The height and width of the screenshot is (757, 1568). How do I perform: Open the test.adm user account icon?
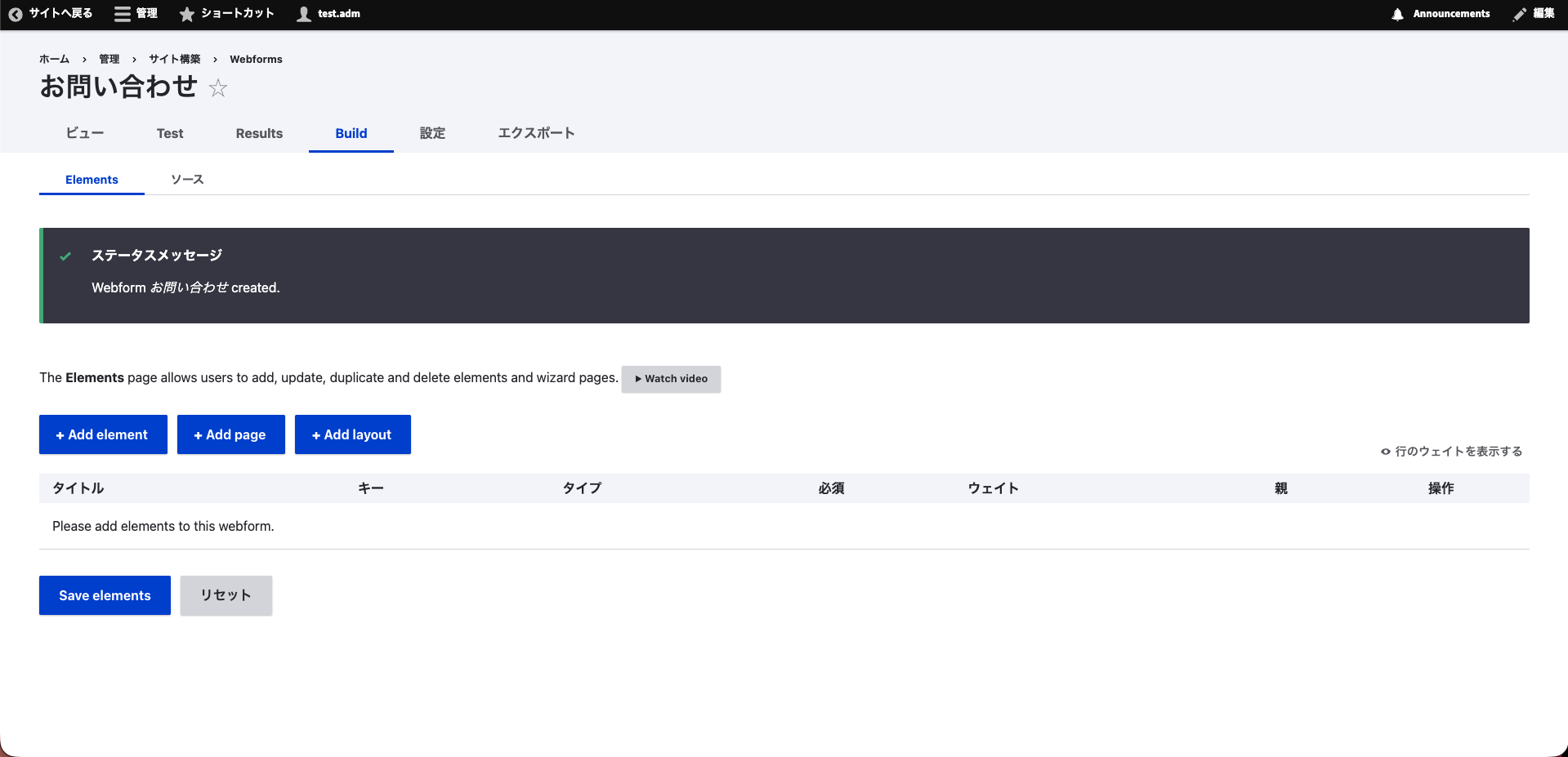pyautogui.click(x=304, y=14)
